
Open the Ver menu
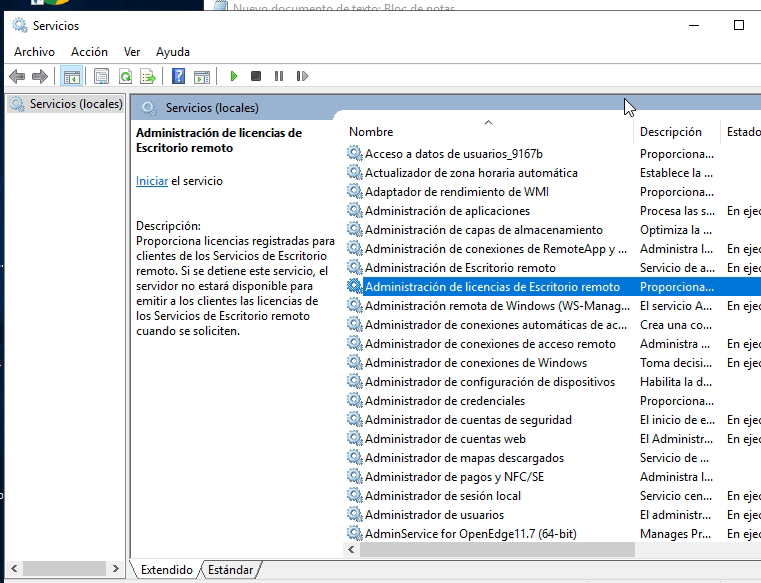pyautogui.click(x=132, y=52)
